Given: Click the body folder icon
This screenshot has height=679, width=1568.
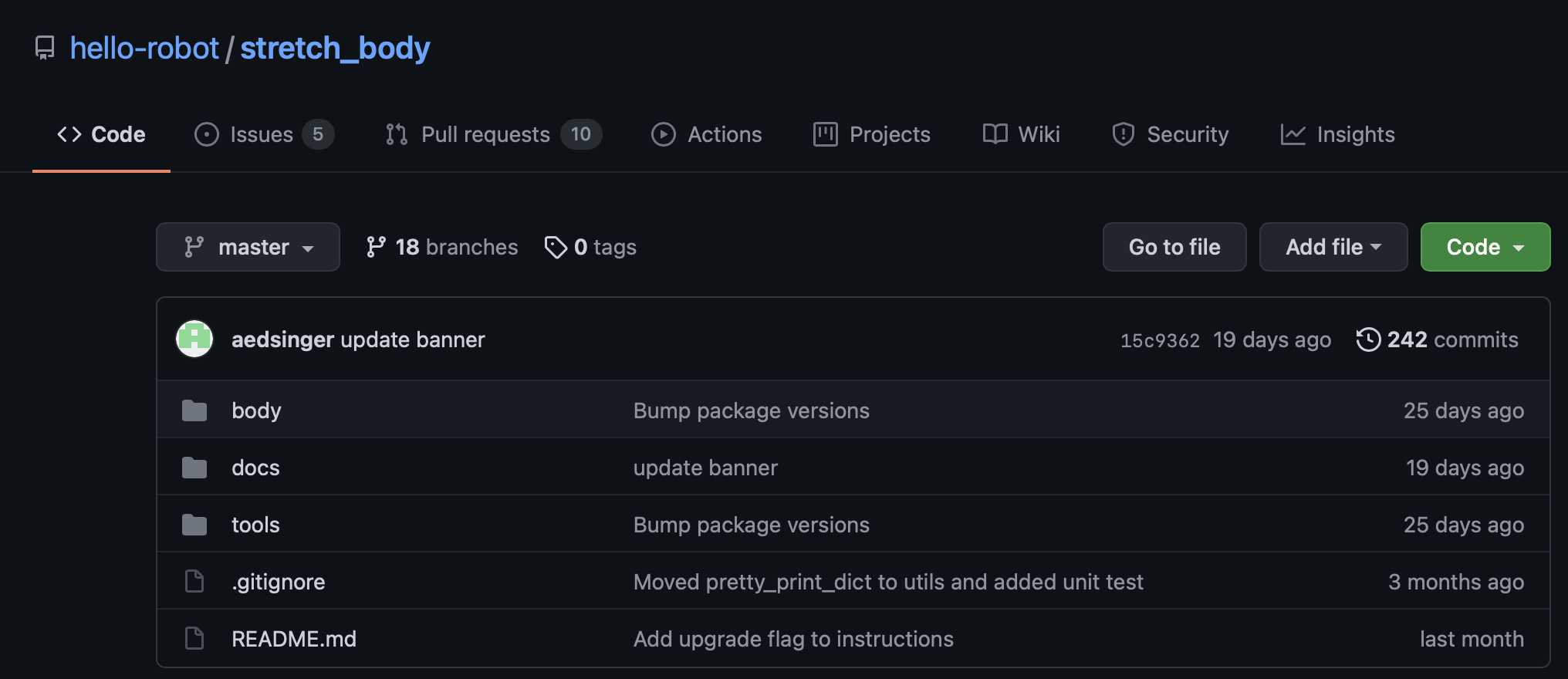Looking at the screenshot, I should point(194,410).
